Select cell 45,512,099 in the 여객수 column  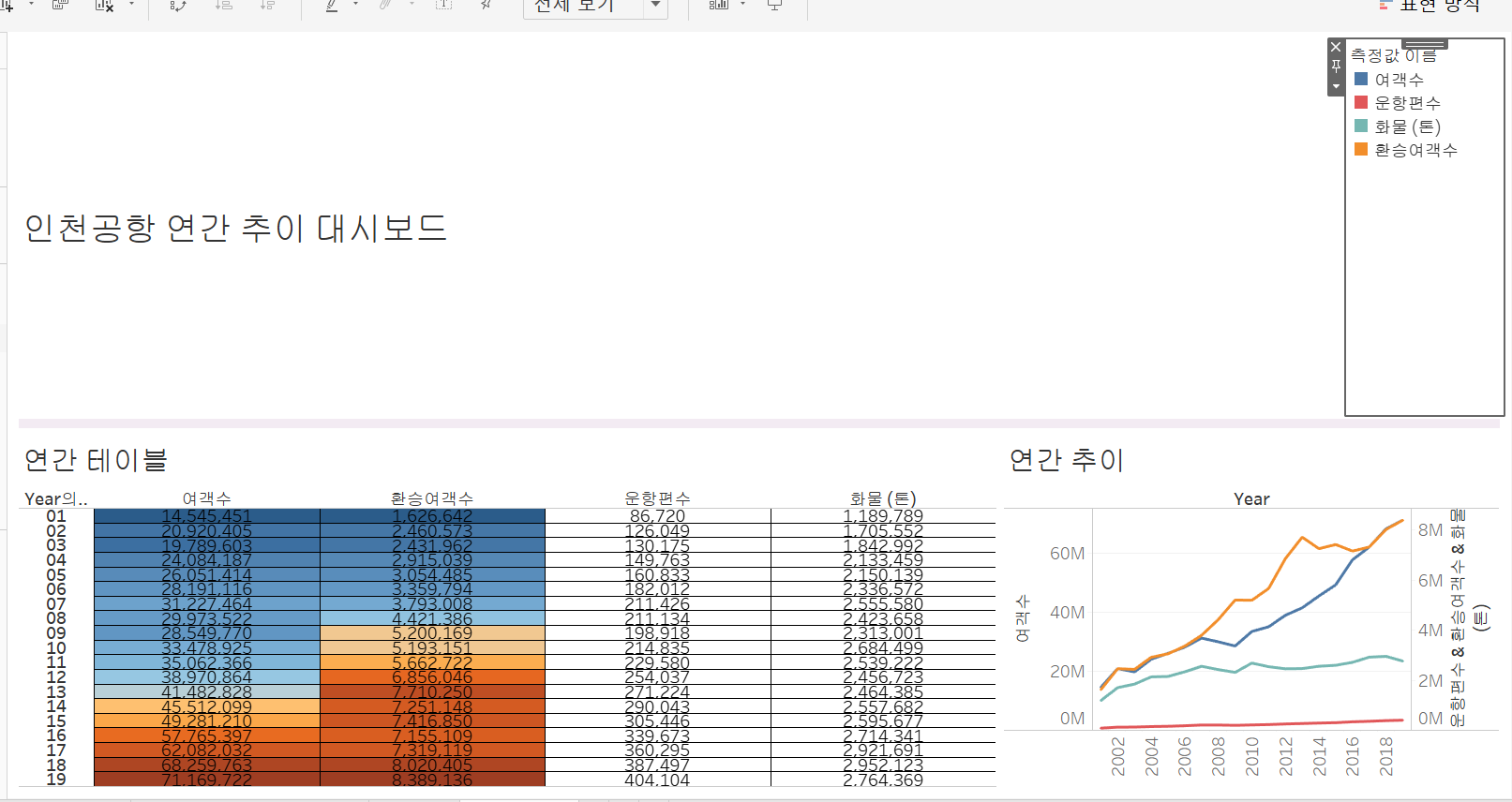pos(207,706)
